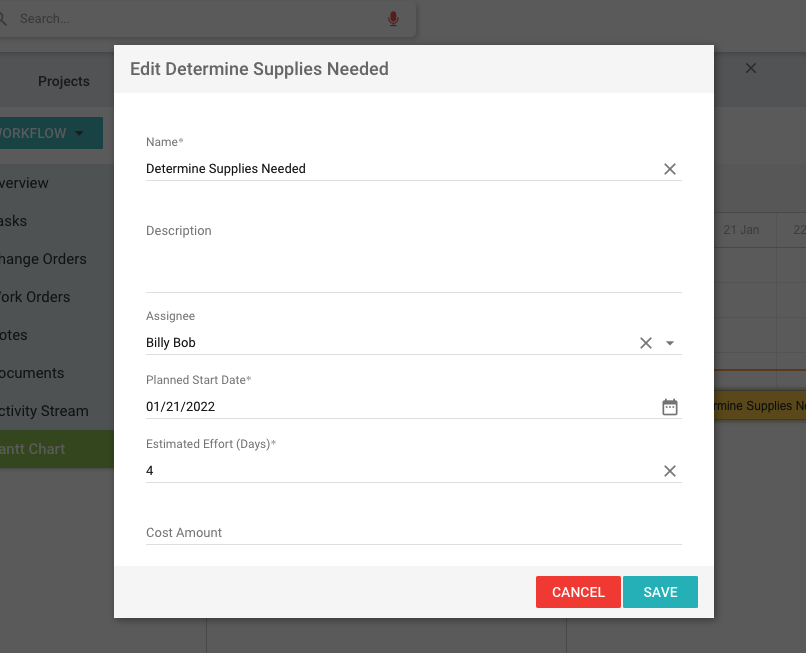Open the Workflow dropdown button

coord(50,133)
